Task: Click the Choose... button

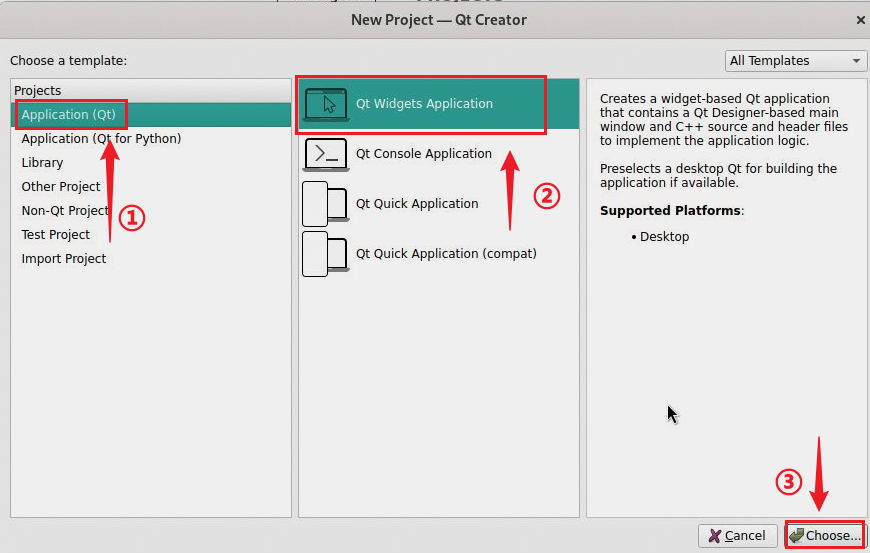Action: tap(825, 536)
